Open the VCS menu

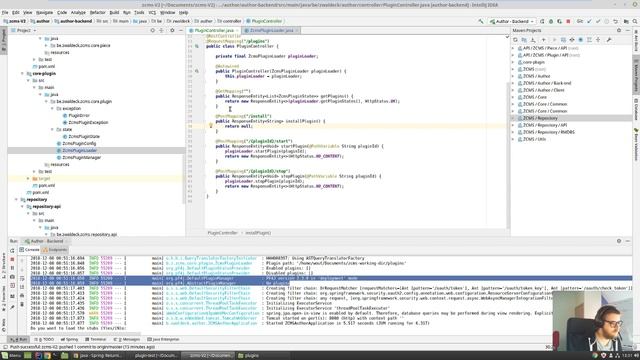point(152,13)
